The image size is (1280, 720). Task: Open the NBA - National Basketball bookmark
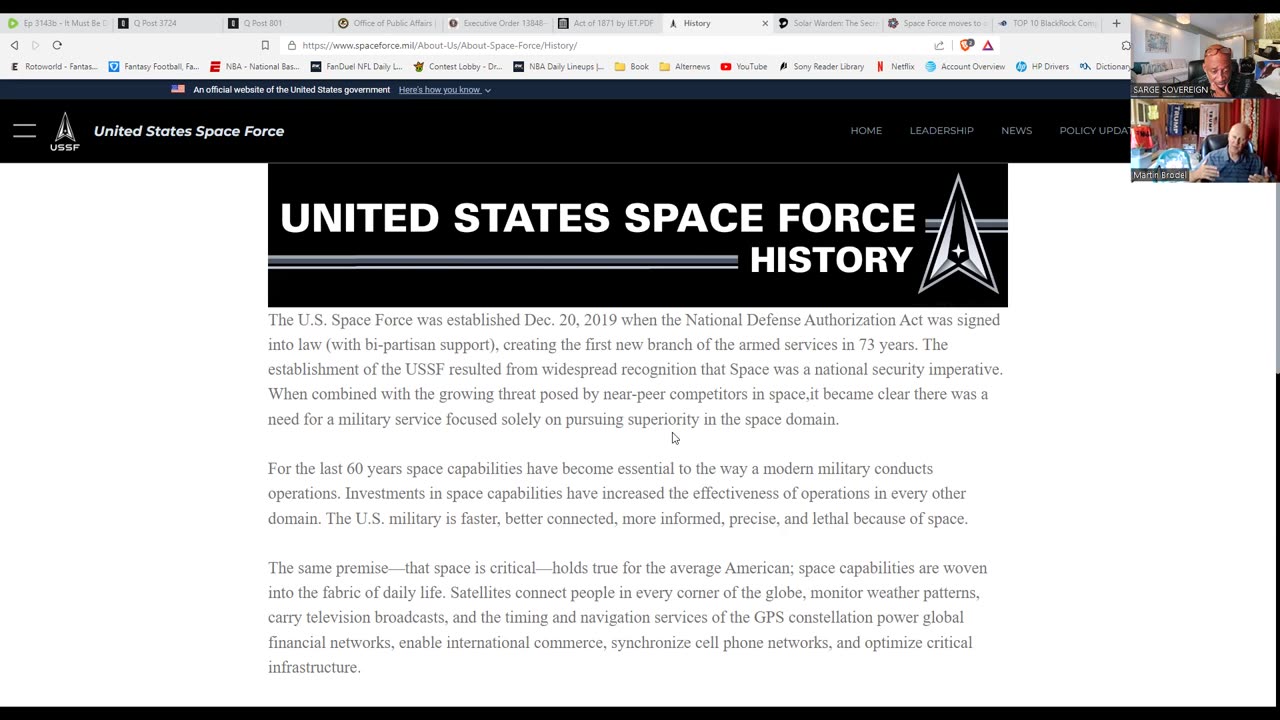pyautogui.click(x=254, y=67)
